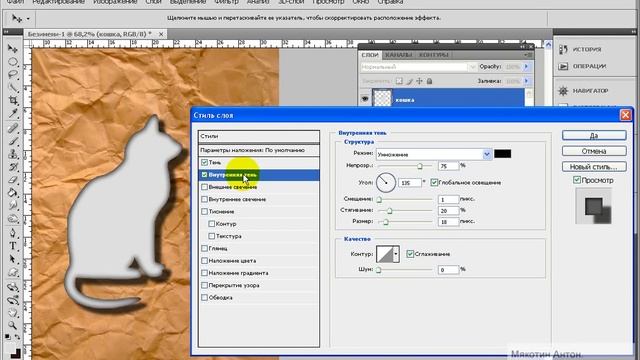The image size is (640, 360).
Task: Click the lock all icon in Layers
Action: 429,81
